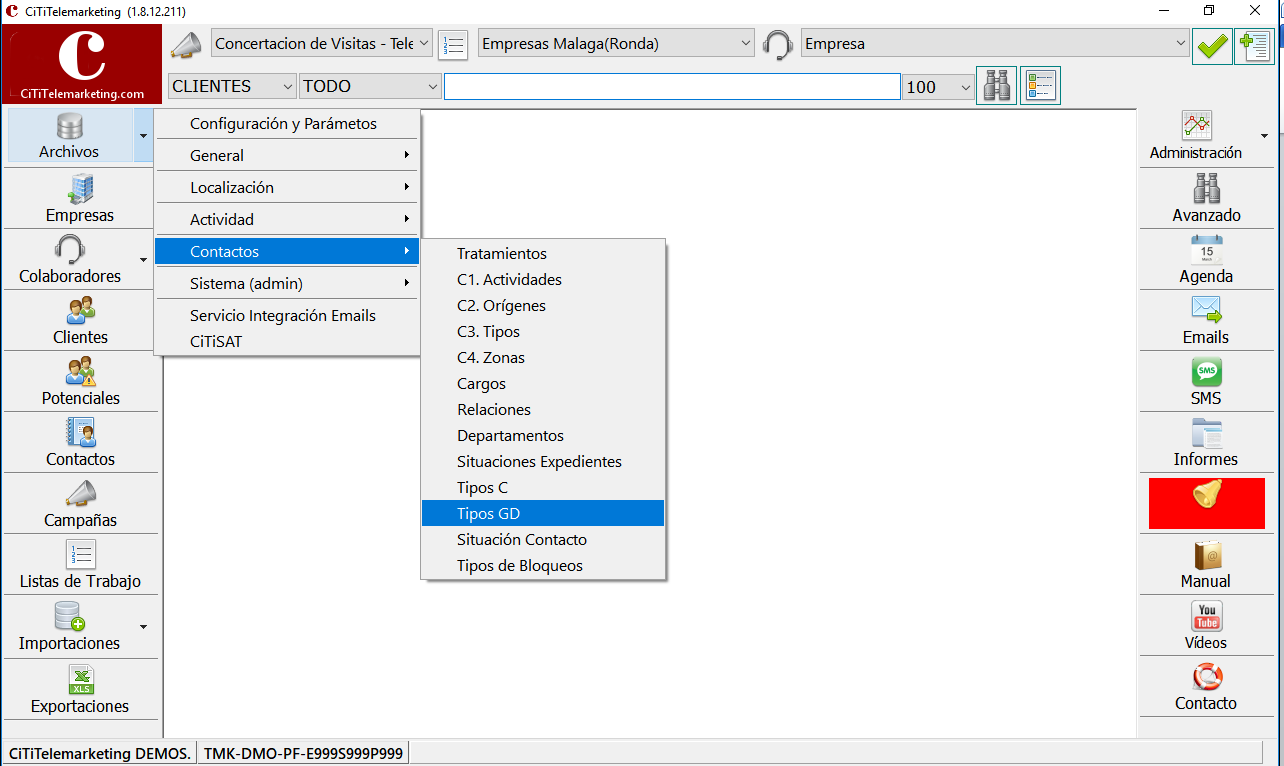
Task: Open the Empresa dropdown at top right
Action: coord(1180,44)
